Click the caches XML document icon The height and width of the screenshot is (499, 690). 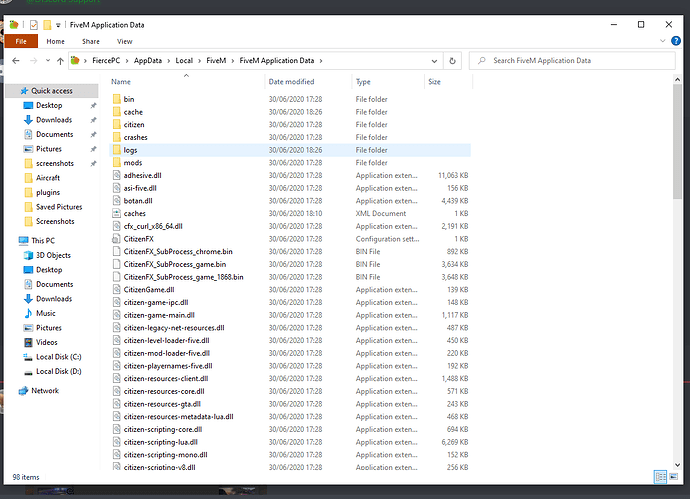pos(117,213)
